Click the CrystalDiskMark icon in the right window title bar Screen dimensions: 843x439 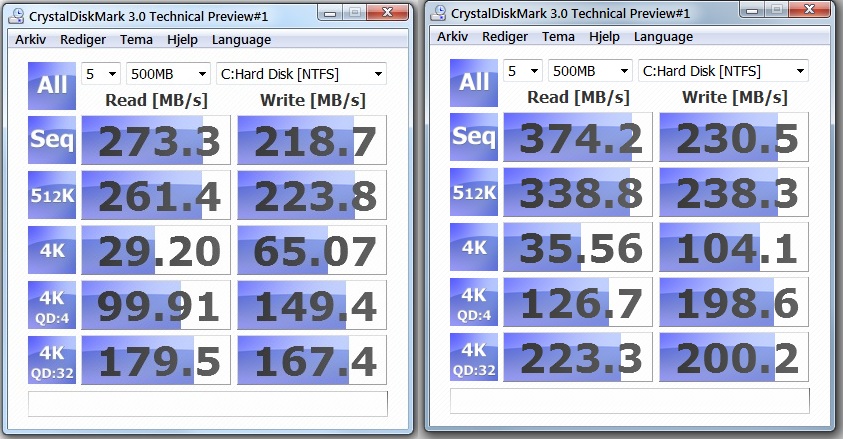point(439,13)
